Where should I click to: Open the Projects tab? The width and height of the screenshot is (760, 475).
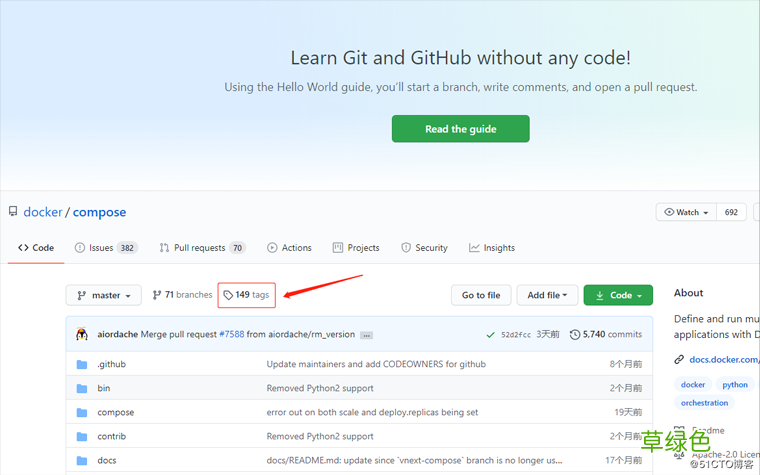356,248
